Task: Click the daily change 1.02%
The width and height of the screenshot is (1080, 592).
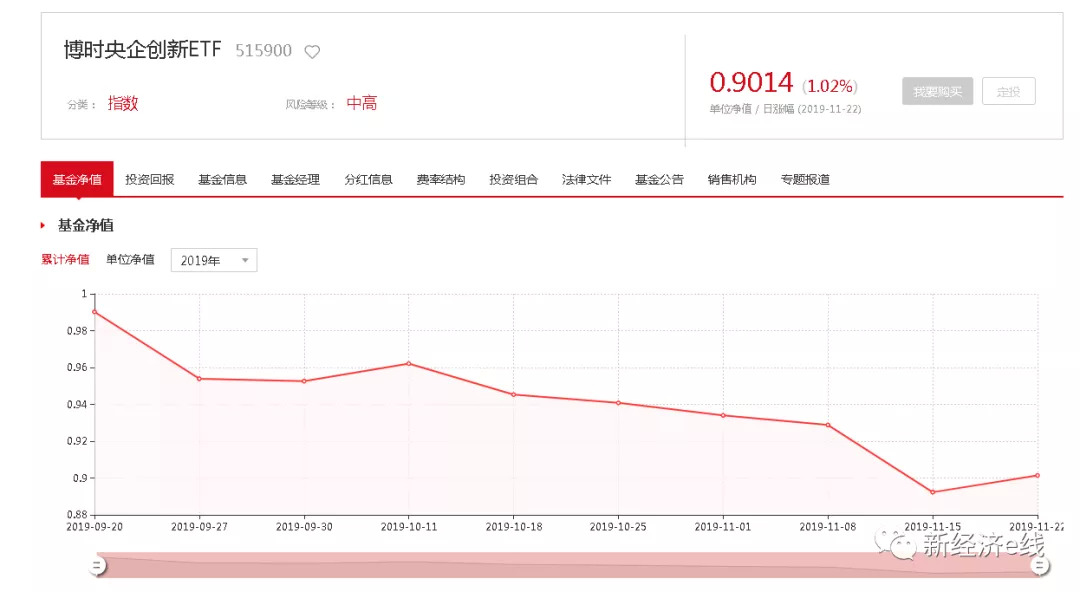Action: click(x=830, y=86)
